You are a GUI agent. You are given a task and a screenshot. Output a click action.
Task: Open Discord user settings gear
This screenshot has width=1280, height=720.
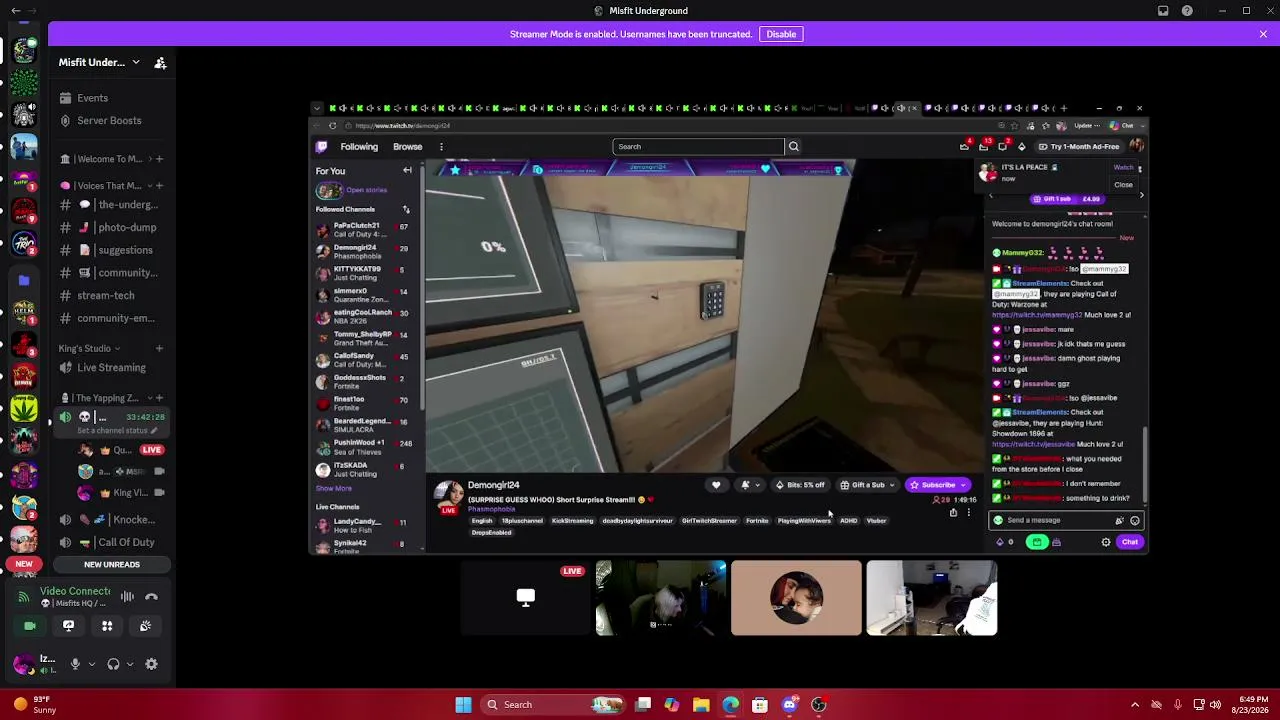(151, 664)
